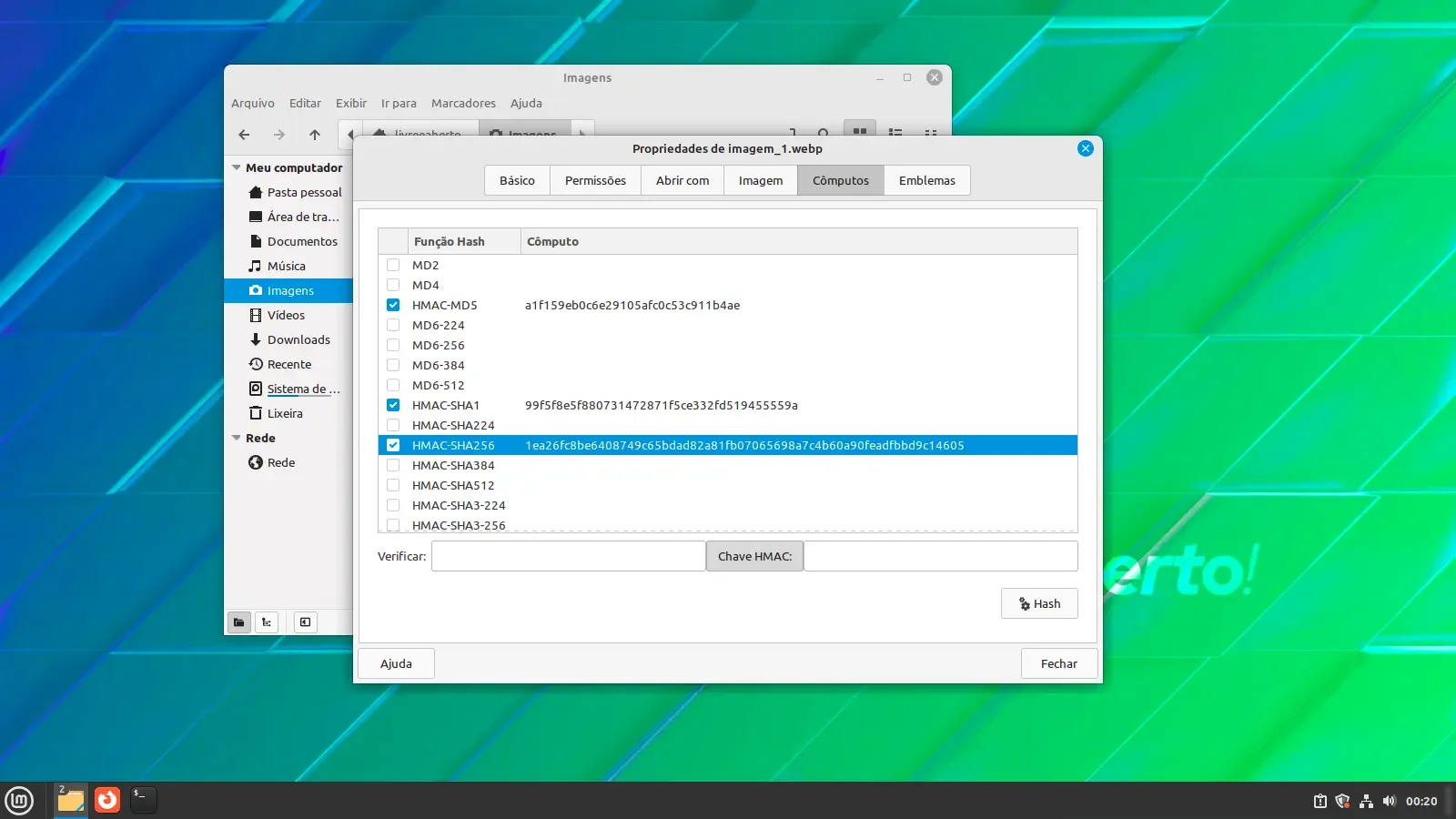Switch to icon view in file manager

[x=859, y=130]
